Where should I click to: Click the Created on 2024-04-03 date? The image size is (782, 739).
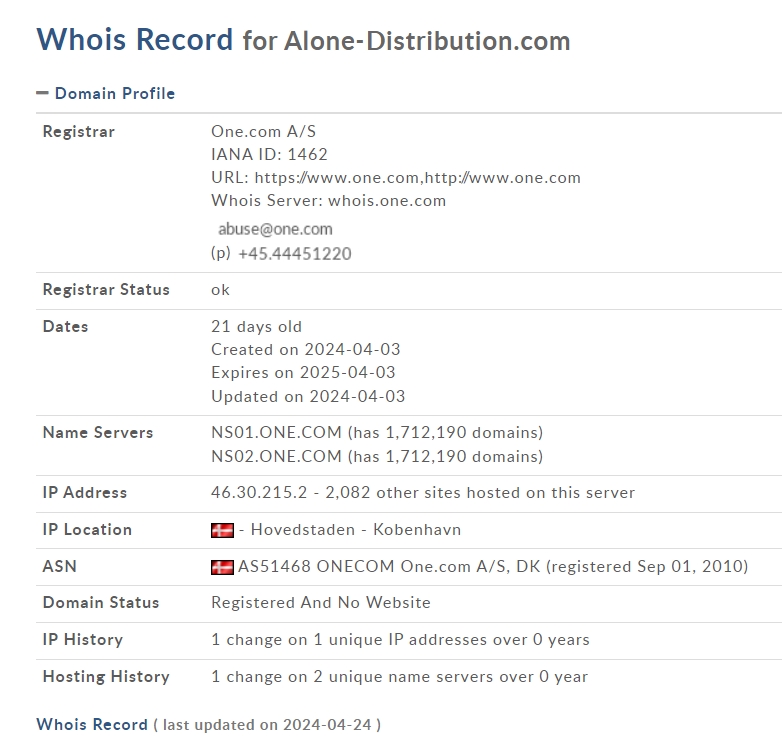(x=306, y=349)
